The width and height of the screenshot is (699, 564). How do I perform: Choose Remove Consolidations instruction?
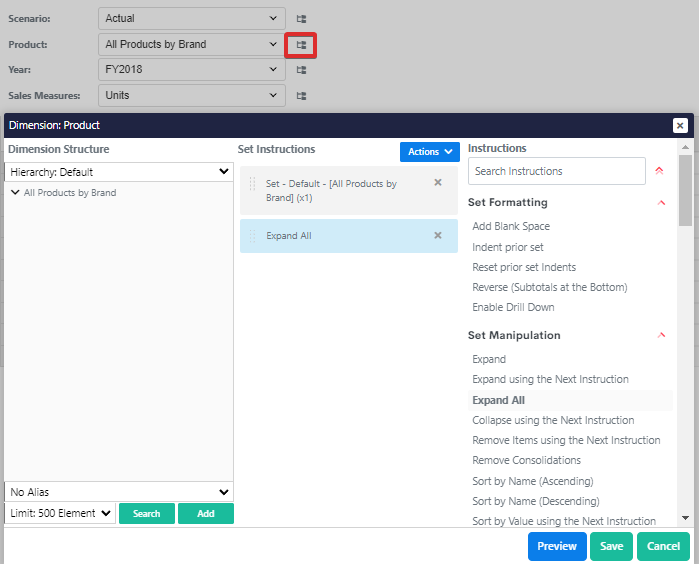[x=526, y=461]
